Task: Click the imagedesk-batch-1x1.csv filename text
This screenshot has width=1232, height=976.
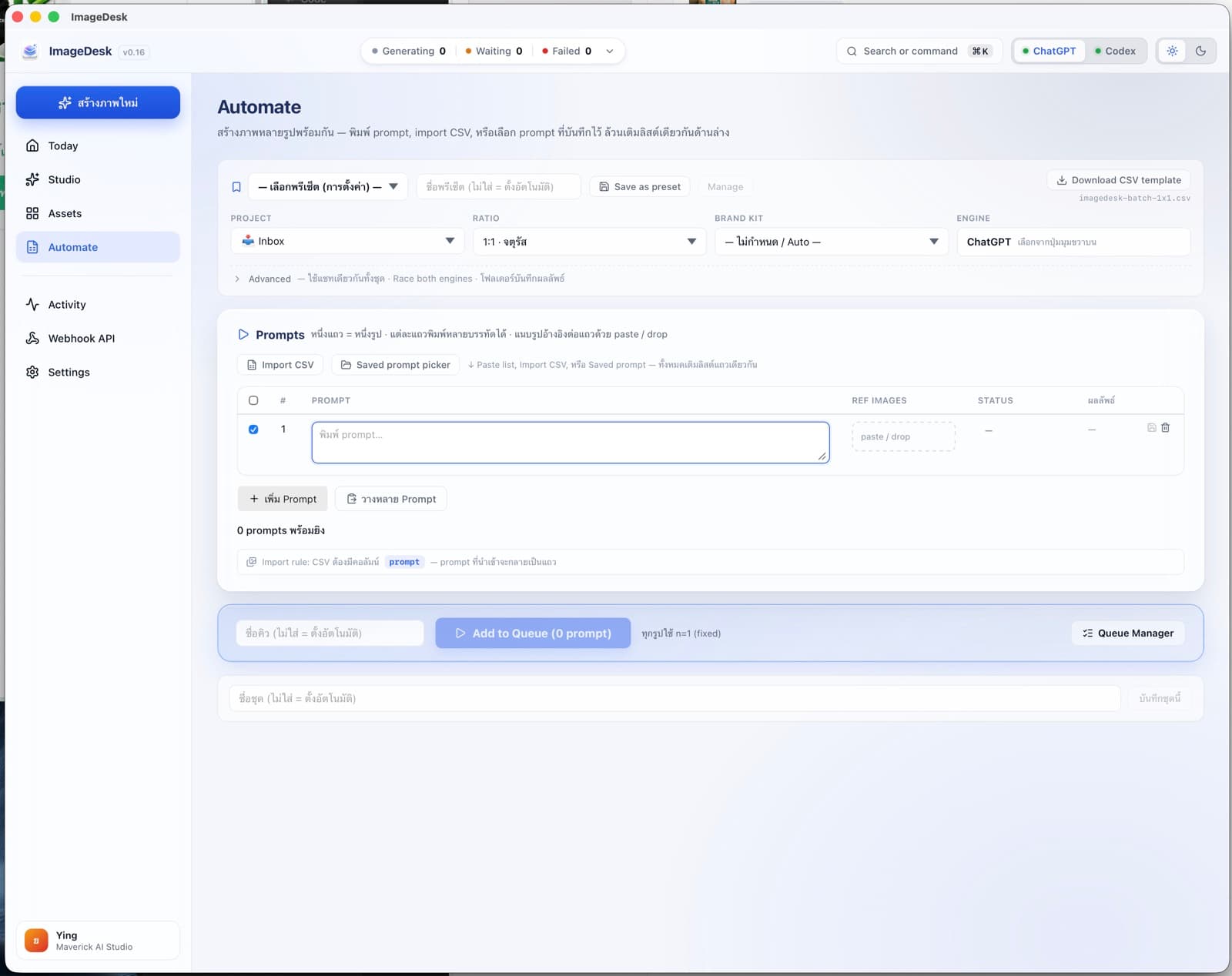Action: [1134, 198]
